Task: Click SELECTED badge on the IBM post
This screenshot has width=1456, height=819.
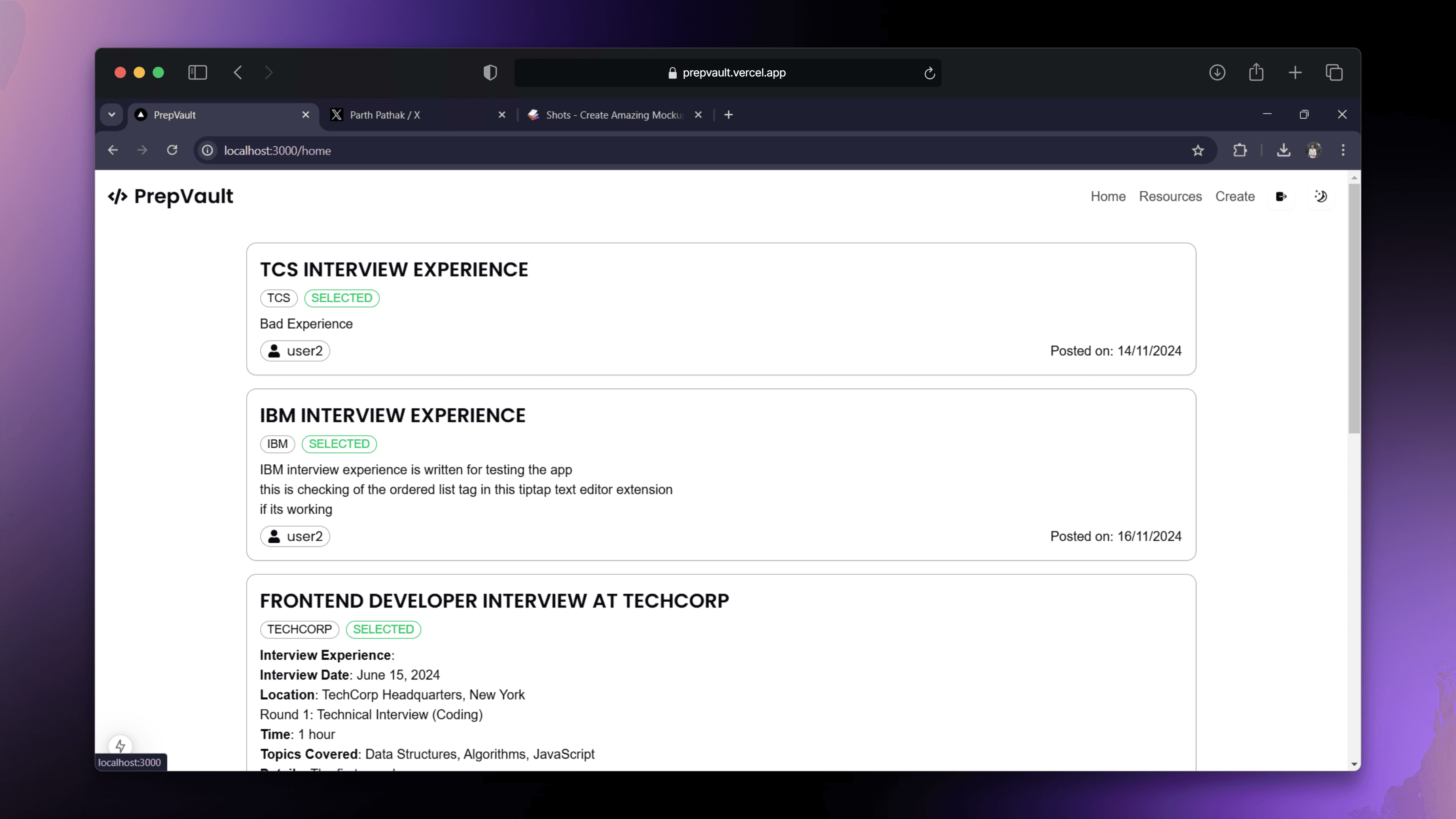Action: click(x=339, y=444)
